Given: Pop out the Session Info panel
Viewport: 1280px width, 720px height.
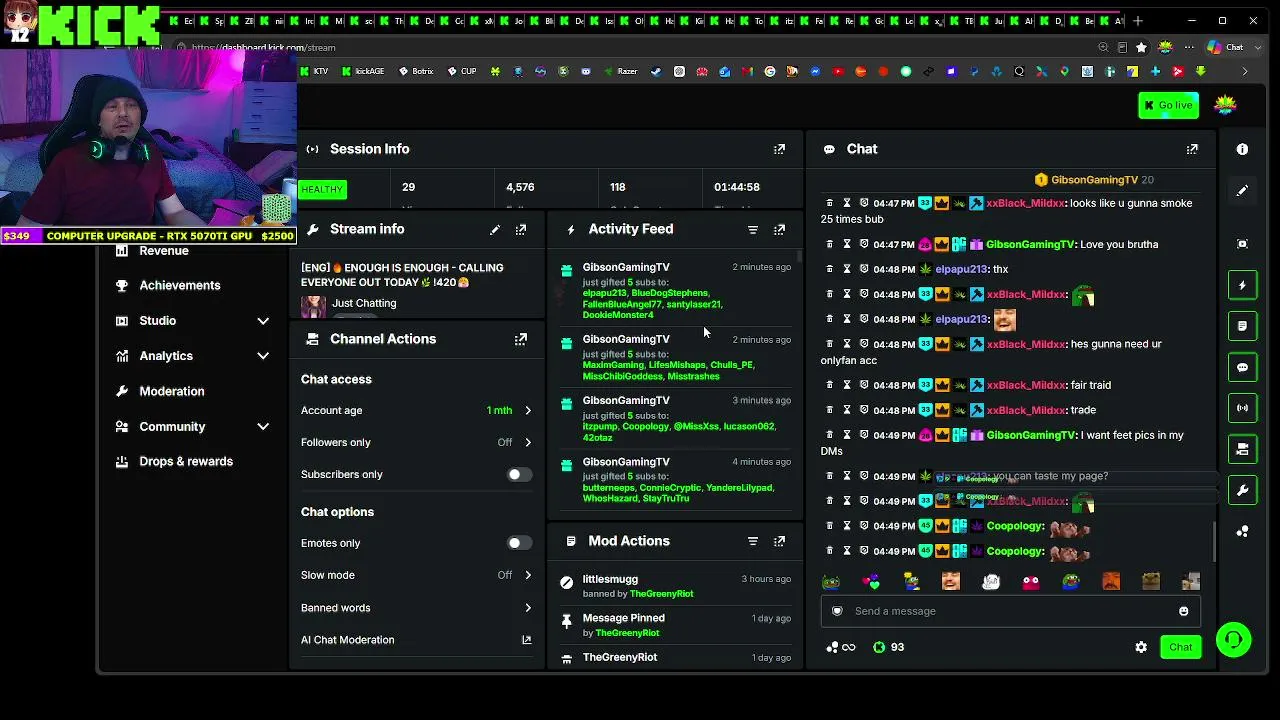Looking at the screenshot, I should (x=779, y=149).
